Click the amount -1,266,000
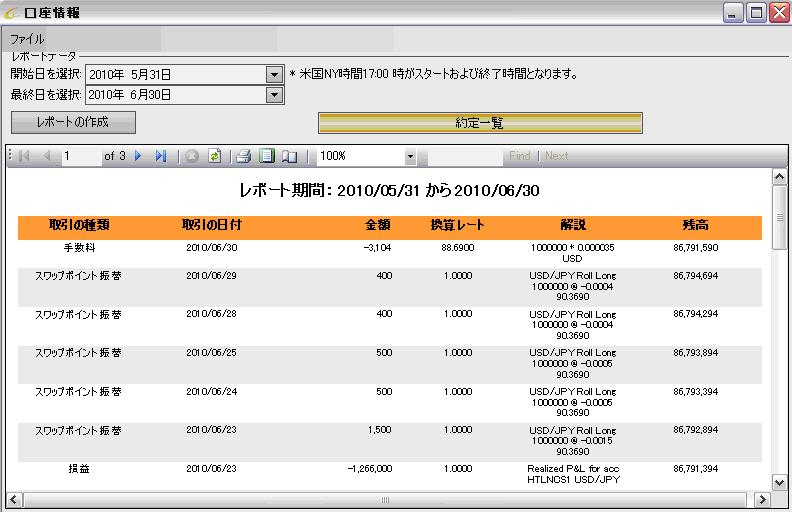The width and height of the screenshot is (792, 512). point(370,469)
